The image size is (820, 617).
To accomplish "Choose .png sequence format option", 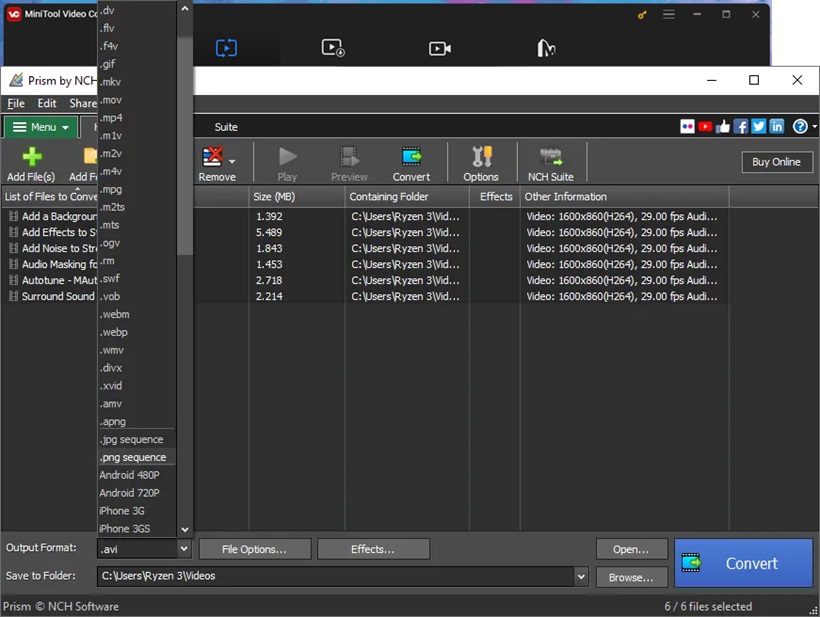I will [136, 457].
